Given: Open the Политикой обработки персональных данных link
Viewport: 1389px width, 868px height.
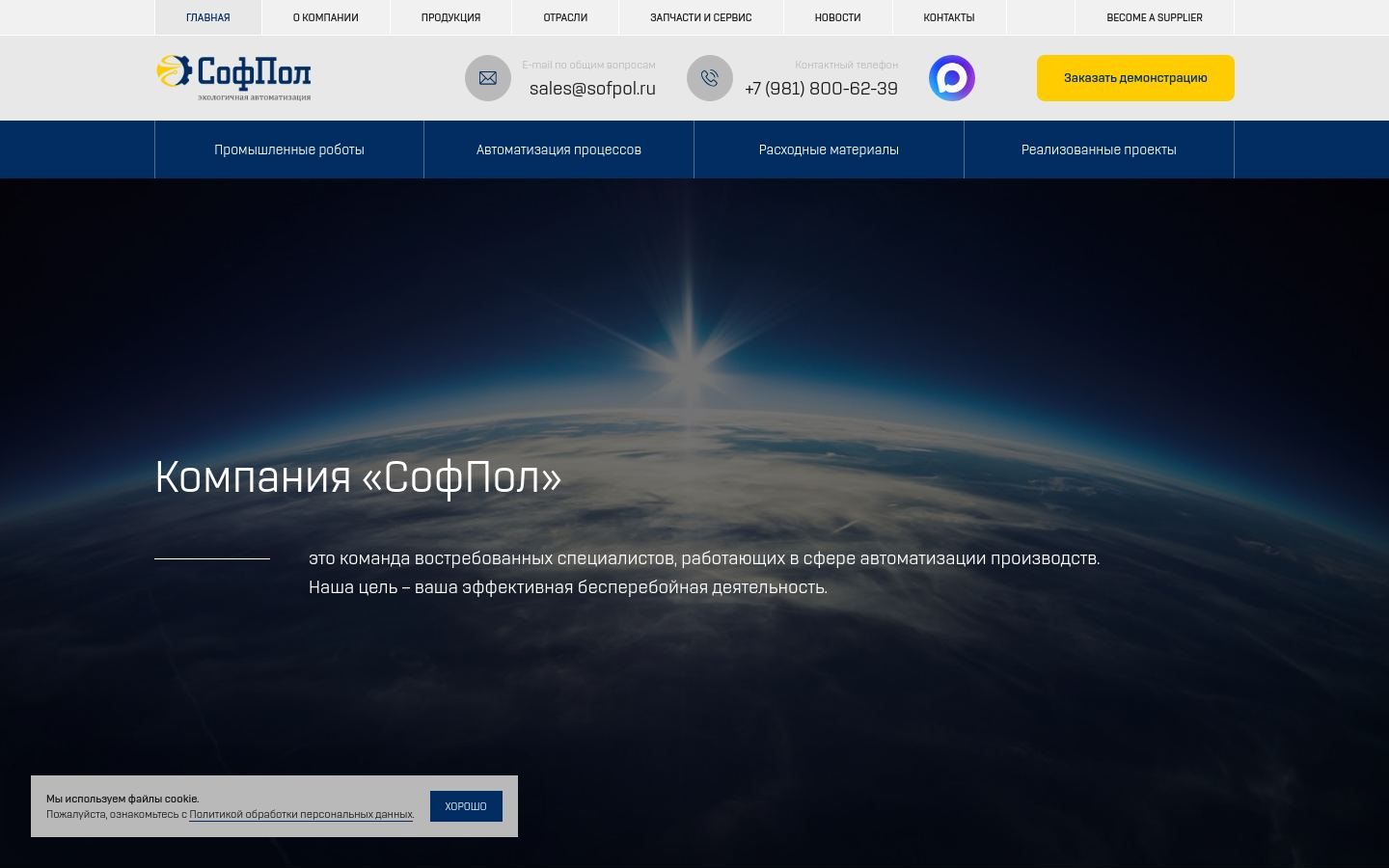Looking at the screenshot, I should click(301, 815).
